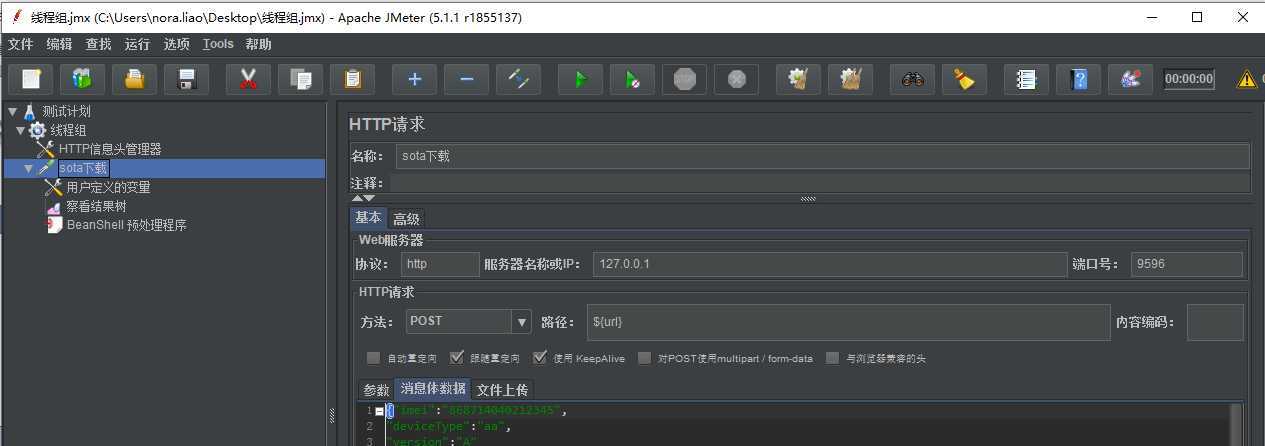Viewport: 1265px width, 446px height.
Task: Open the 帮助 menu
Action: pos(258,44)
